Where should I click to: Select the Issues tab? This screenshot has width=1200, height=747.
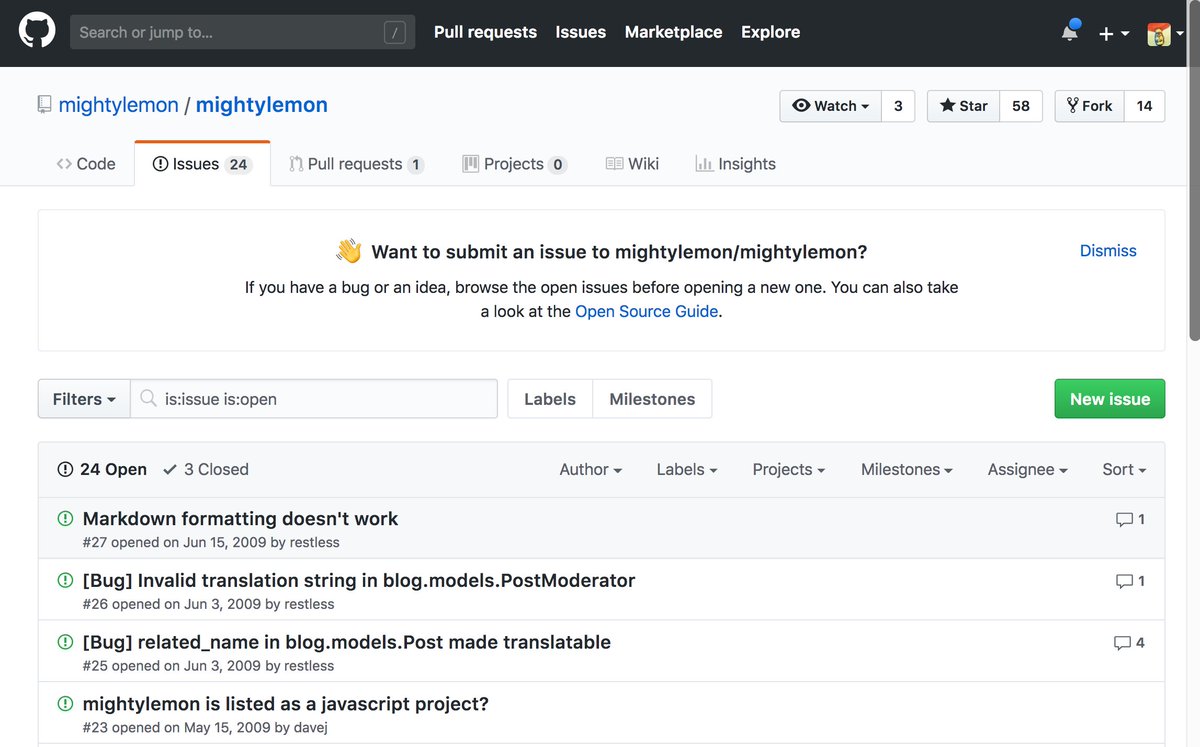coord(202,164)
